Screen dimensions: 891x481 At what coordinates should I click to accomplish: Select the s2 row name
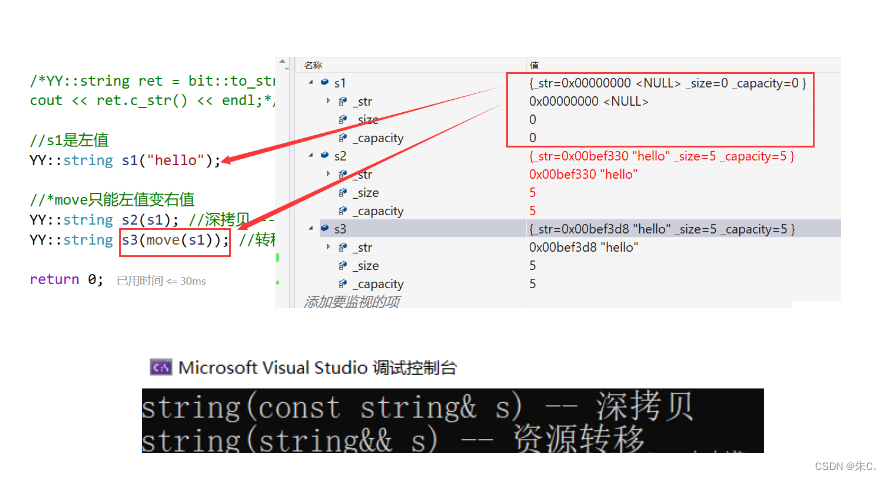[340, 156]
